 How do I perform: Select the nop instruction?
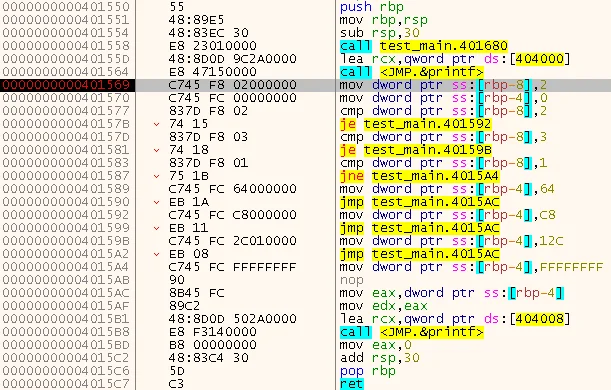point(351,280)
